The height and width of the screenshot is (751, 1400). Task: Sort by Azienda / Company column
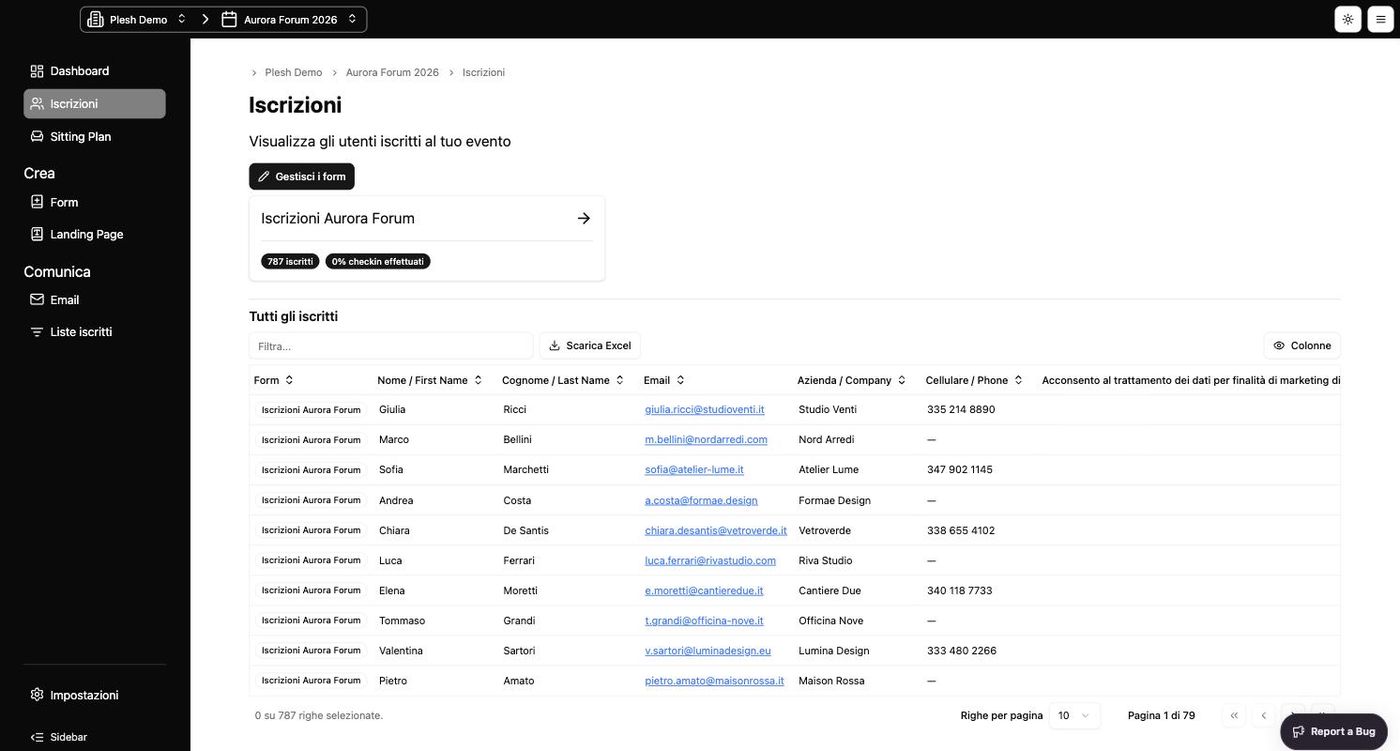tap(852, 380)
